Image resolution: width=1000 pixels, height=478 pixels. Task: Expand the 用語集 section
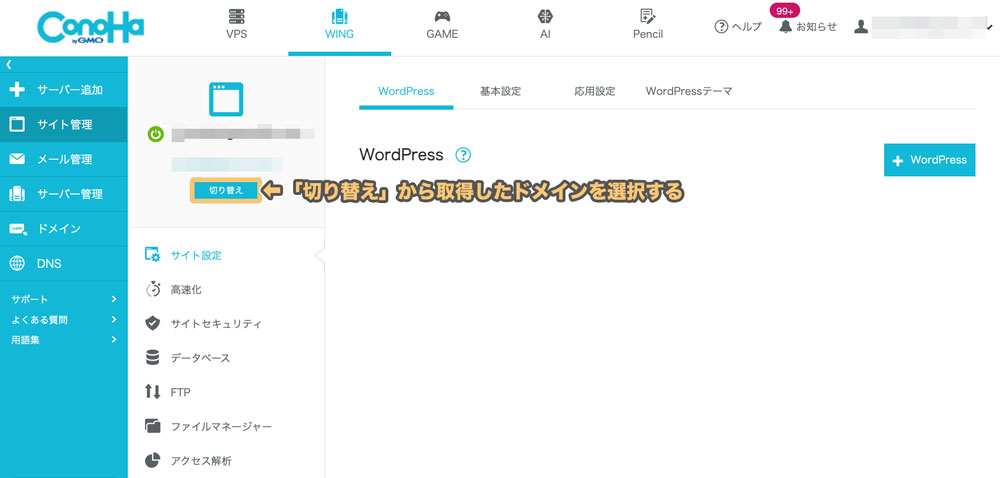click(x=64, y=340)
